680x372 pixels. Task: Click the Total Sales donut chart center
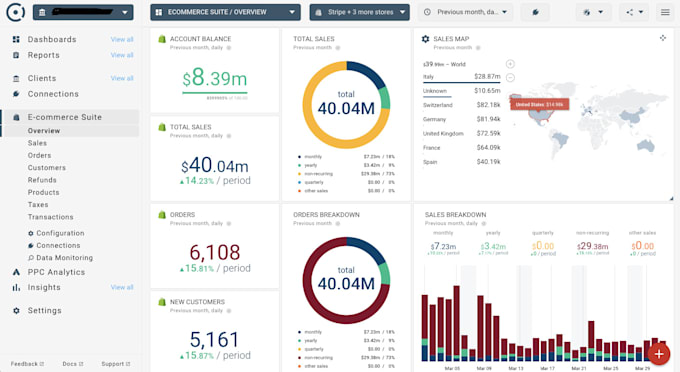(x=346, y=104)
